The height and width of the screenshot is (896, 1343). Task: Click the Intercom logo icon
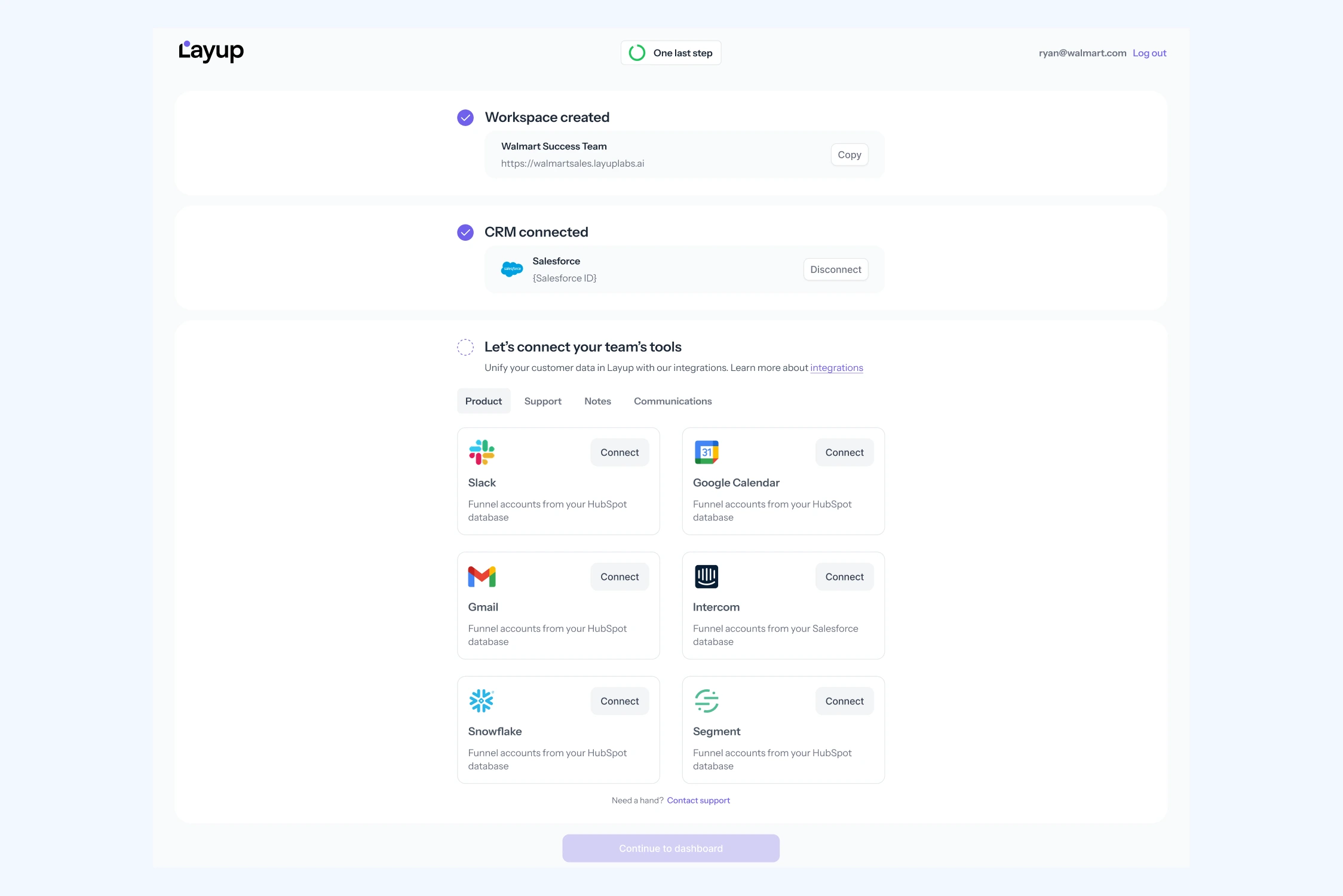(706, 576)
